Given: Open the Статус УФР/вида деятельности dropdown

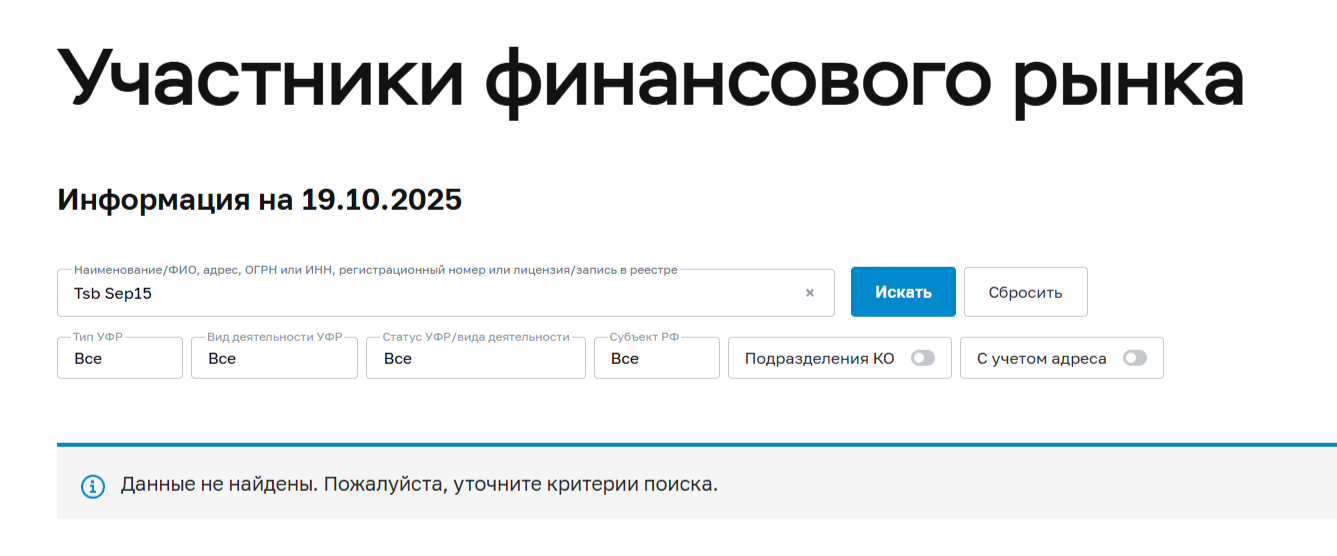Looking at the screenshot, I should [x=475, y=358].
